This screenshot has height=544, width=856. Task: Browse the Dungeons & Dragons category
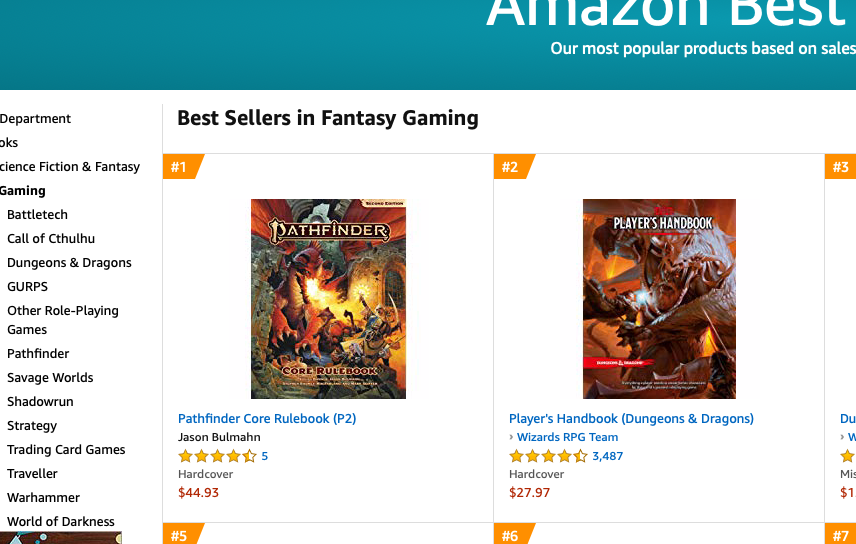69,262
